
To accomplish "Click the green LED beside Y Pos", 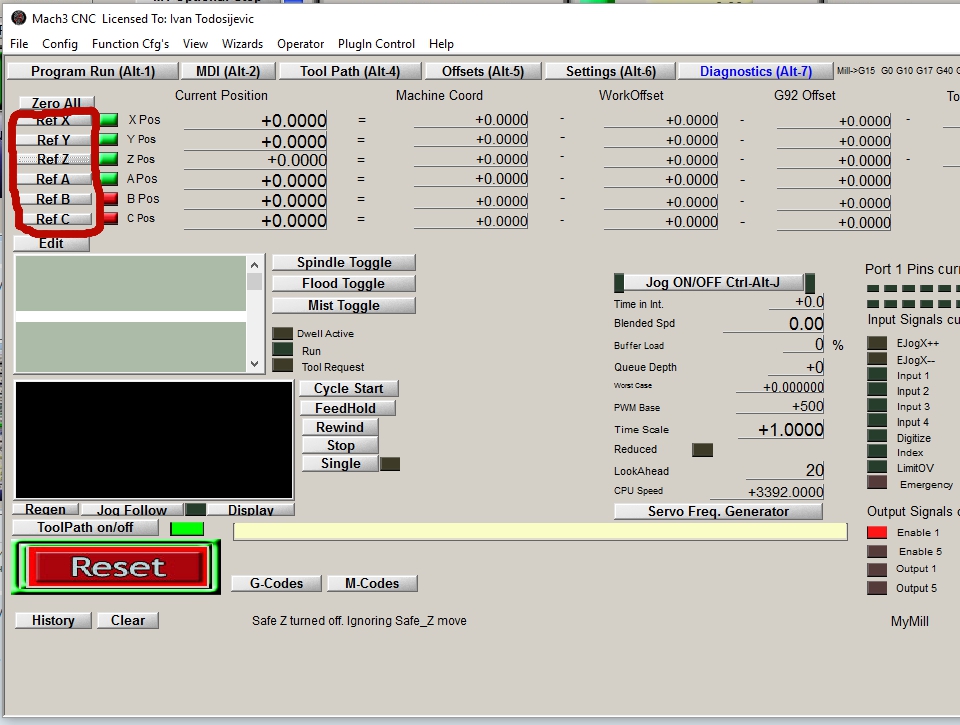I will 109,140.
